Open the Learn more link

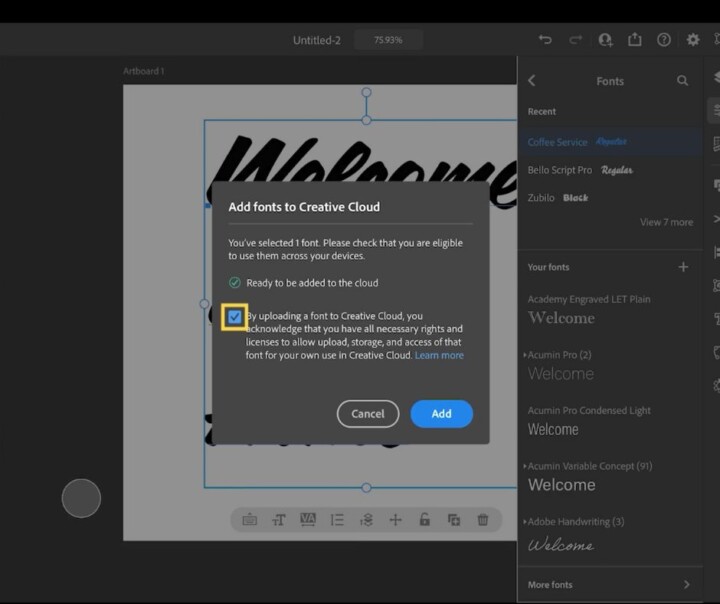(439, 355)
